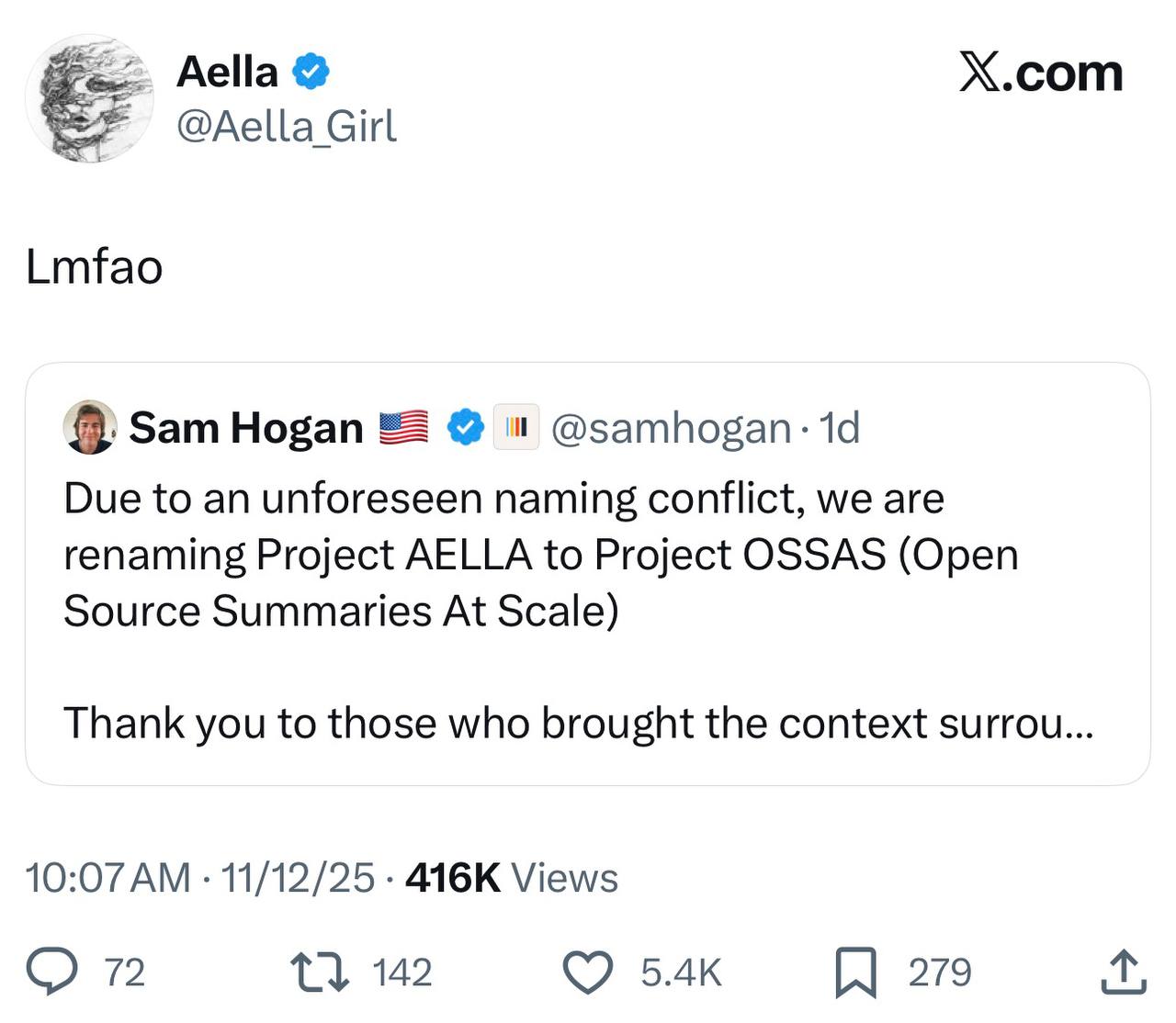Open Aella's profile picture
This screenshot has width=1176, height=1023.
coord(89,98)
